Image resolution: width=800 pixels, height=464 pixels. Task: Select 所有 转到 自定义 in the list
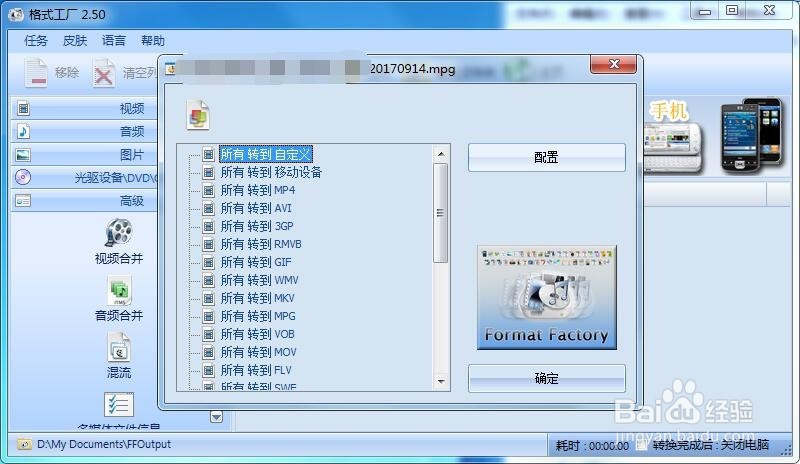tap(266, 154)
